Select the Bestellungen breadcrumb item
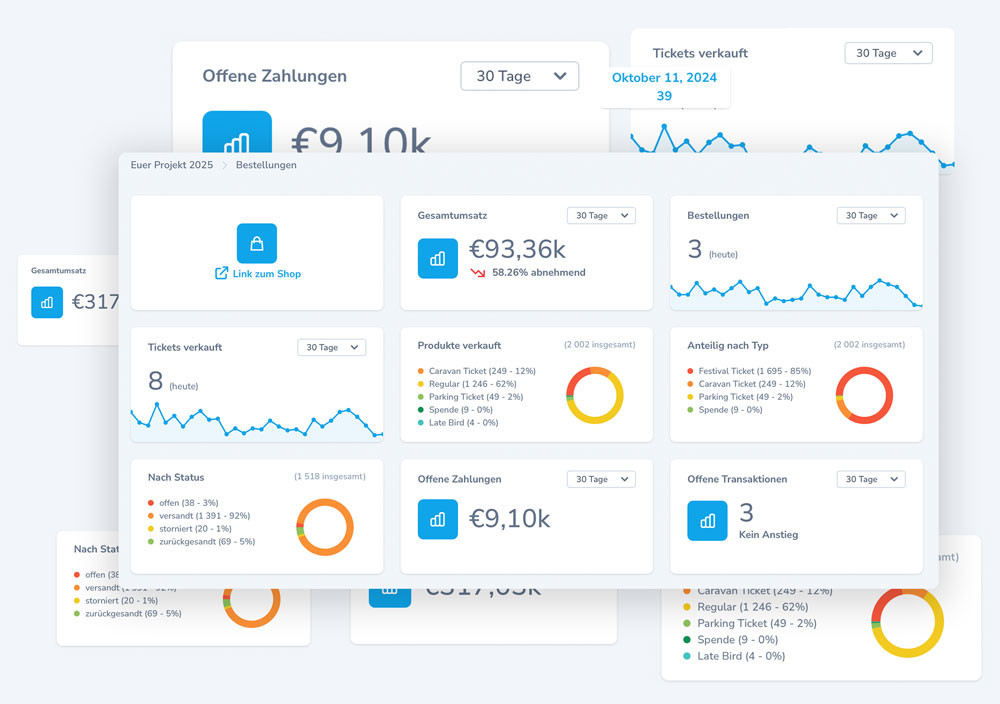This screenshot has height=704, width=1000. tap(266, 165)
